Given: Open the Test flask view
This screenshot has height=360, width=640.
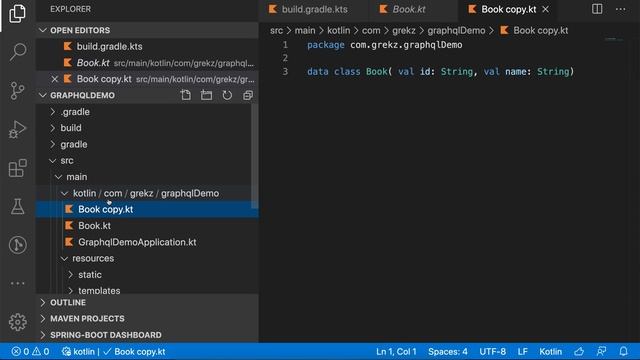Looking at the screenshot, I should pos(18,207).
